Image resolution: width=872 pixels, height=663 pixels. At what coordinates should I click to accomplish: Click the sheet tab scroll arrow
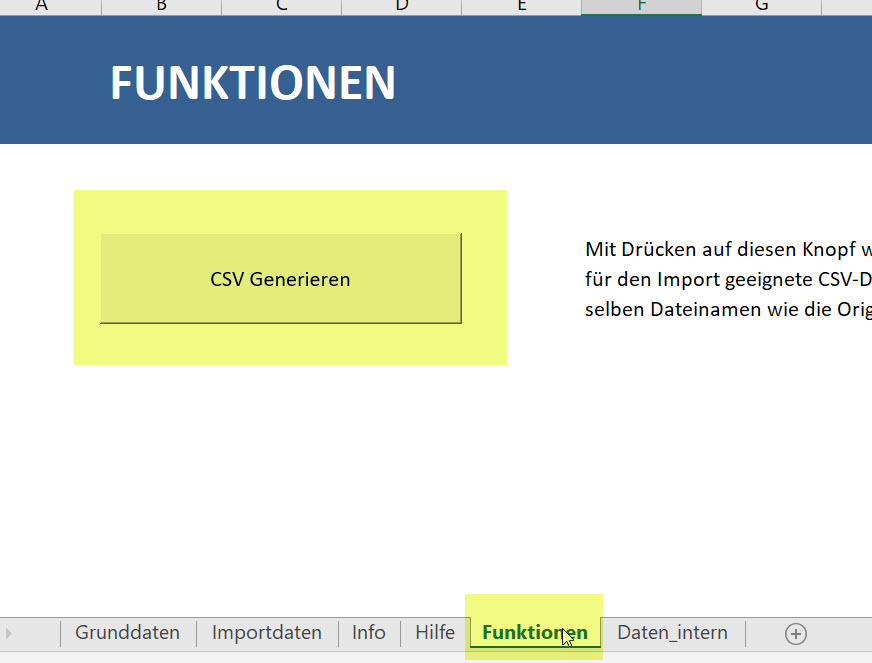pos(8,634)
